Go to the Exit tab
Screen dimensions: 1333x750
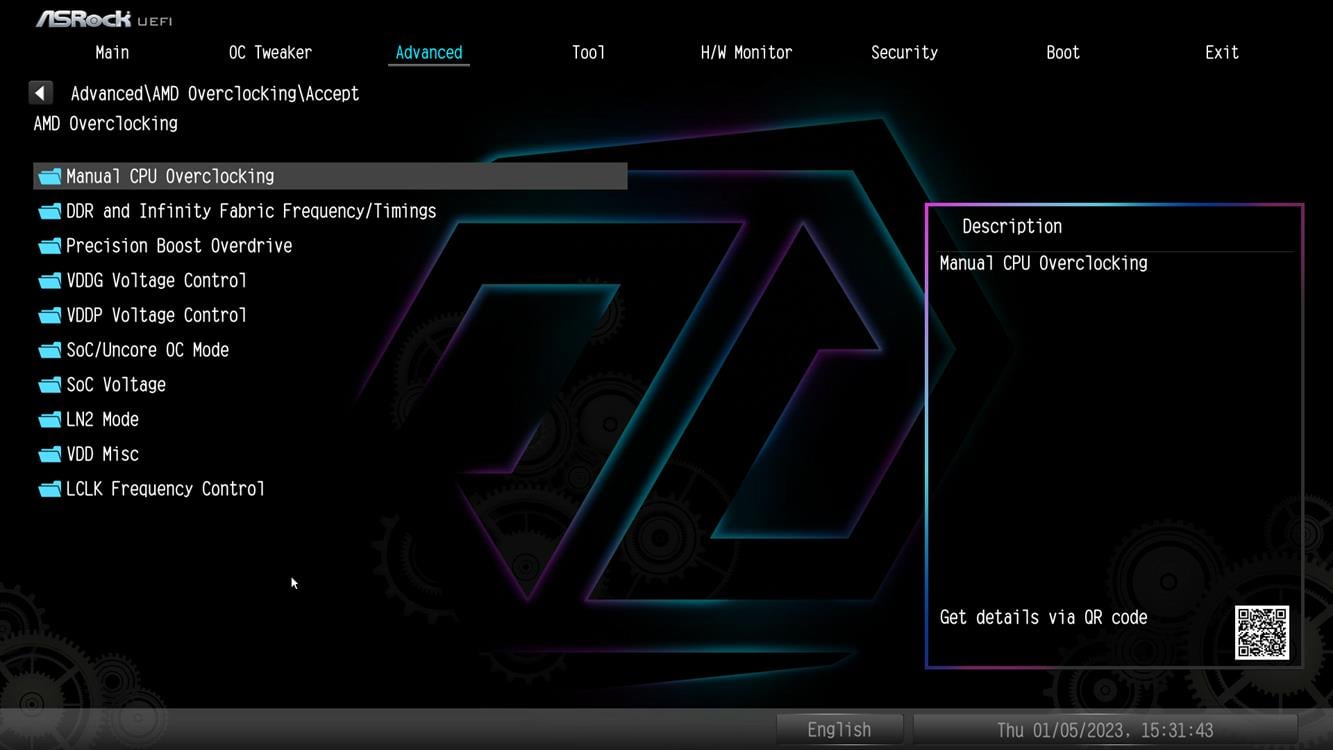point(1222,52)
